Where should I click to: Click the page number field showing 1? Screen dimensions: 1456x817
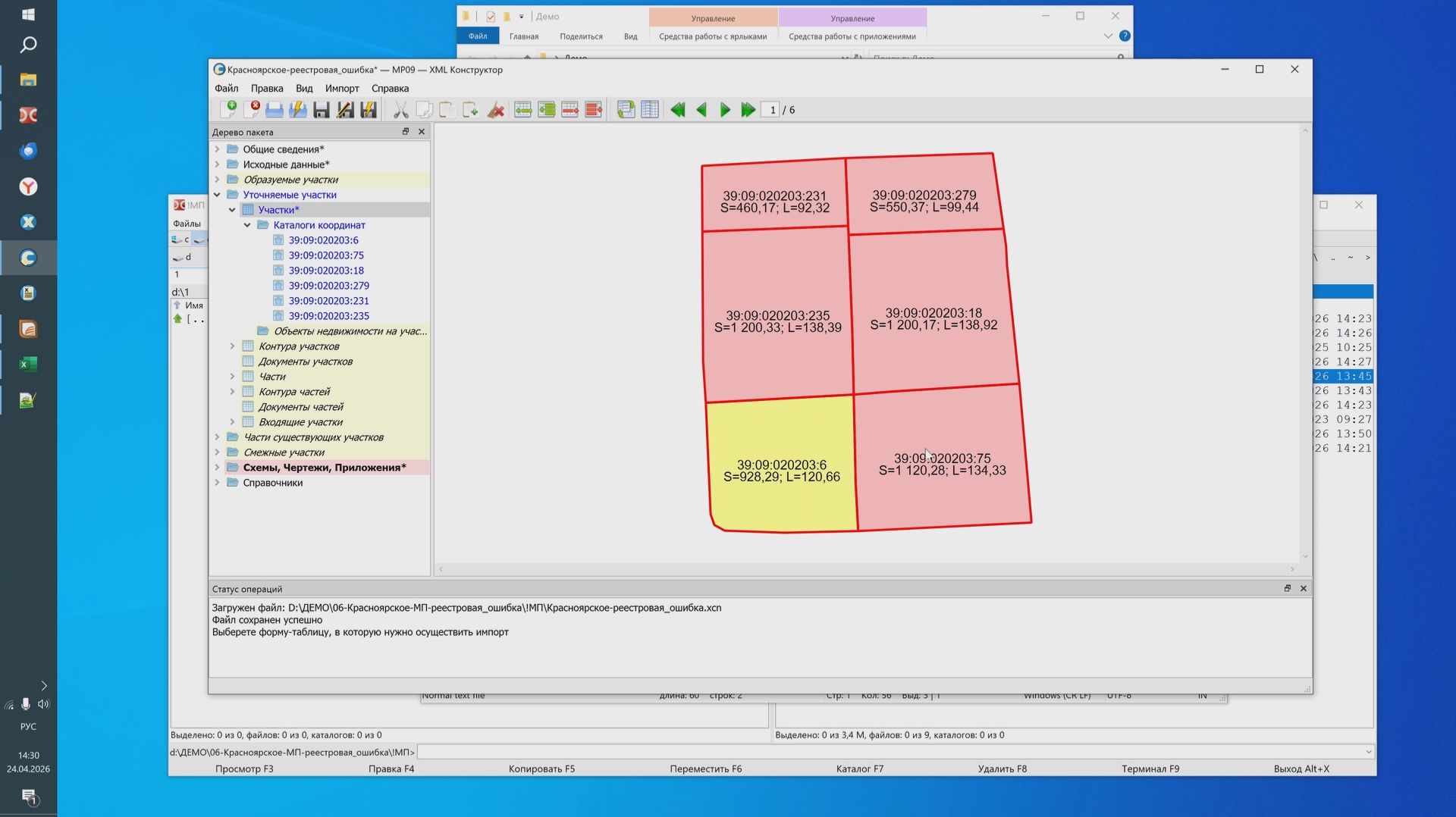[x=771, y=110]
